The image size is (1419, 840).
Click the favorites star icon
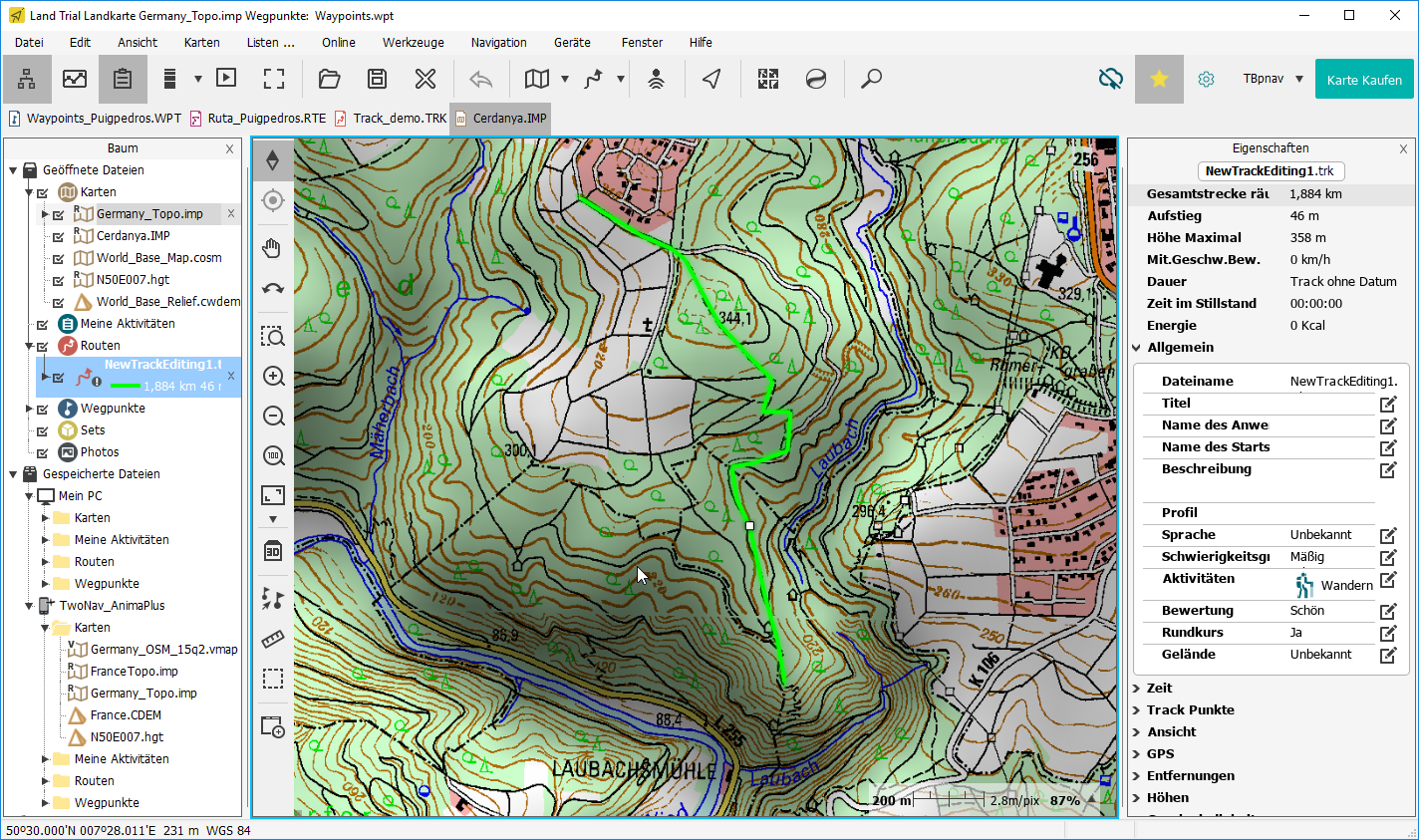1159,79
